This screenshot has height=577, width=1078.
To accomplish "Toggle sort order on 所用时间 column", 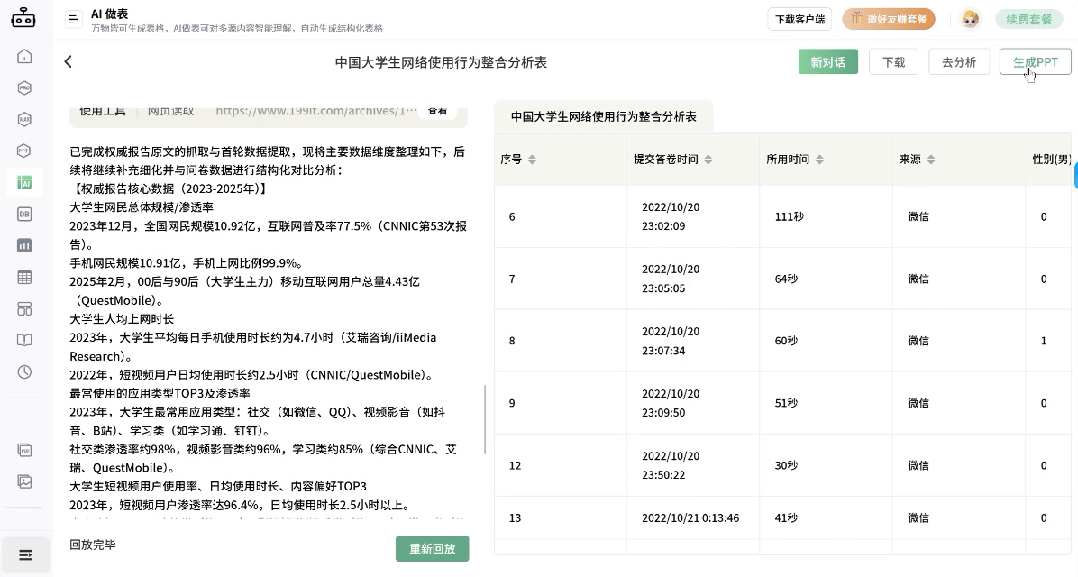I will (821, 158).
